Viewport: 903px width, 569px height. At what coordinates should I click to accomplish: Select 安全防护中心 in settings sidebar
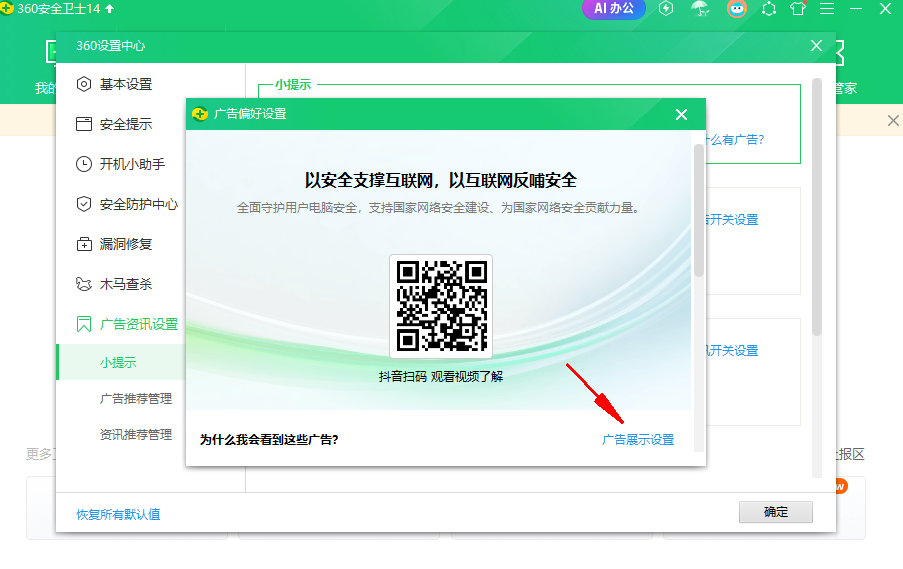(138, 204)
